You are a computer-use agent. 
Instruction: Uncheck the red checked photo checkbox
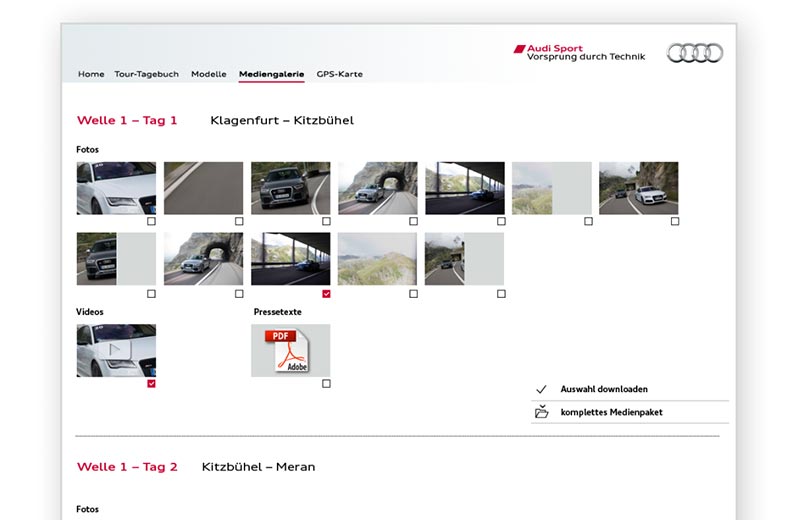coord(326,294)
